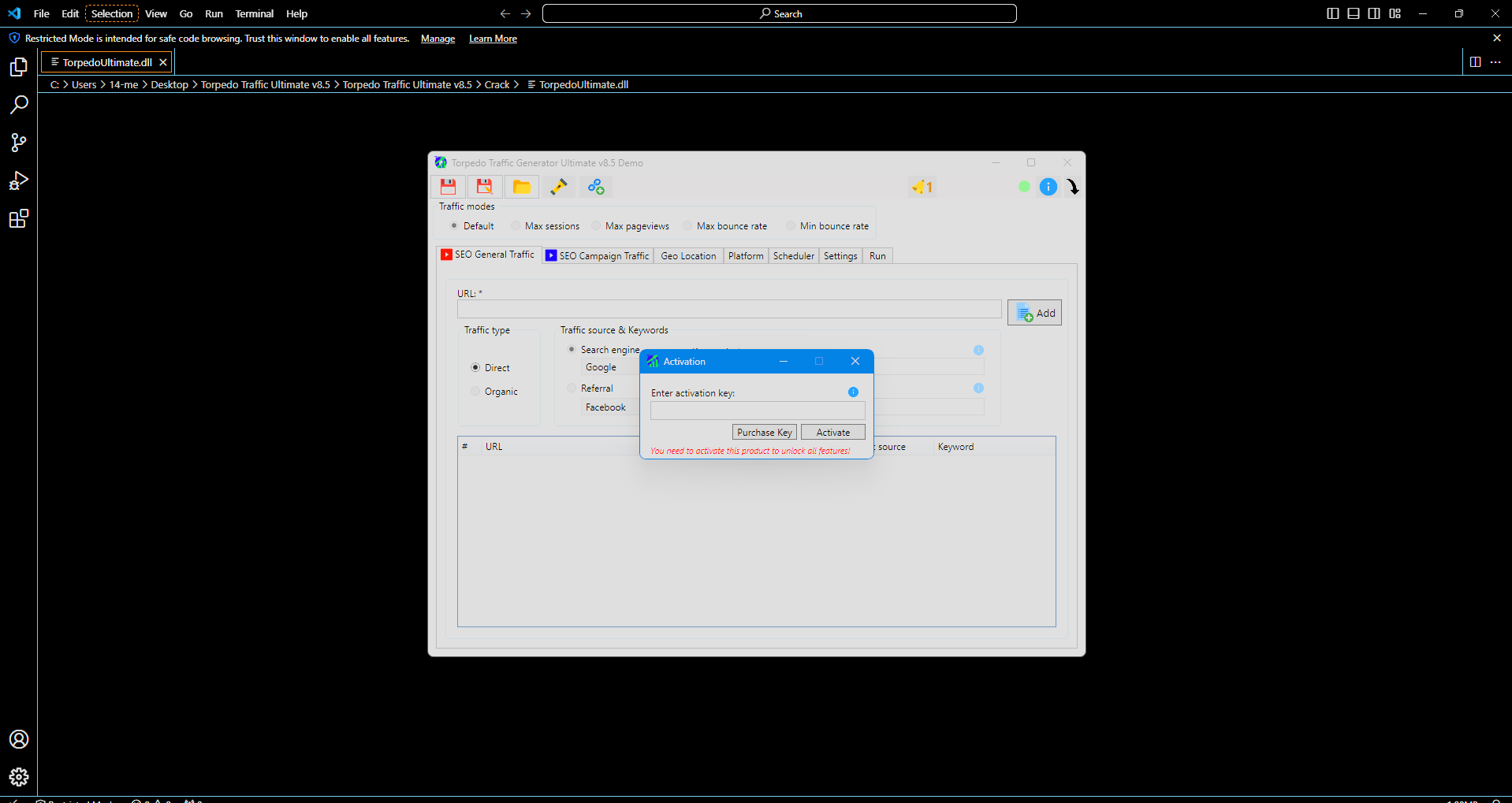Click the activation key input field
This screenshot has height=803, width=1512.
click(x=758, y=411)
